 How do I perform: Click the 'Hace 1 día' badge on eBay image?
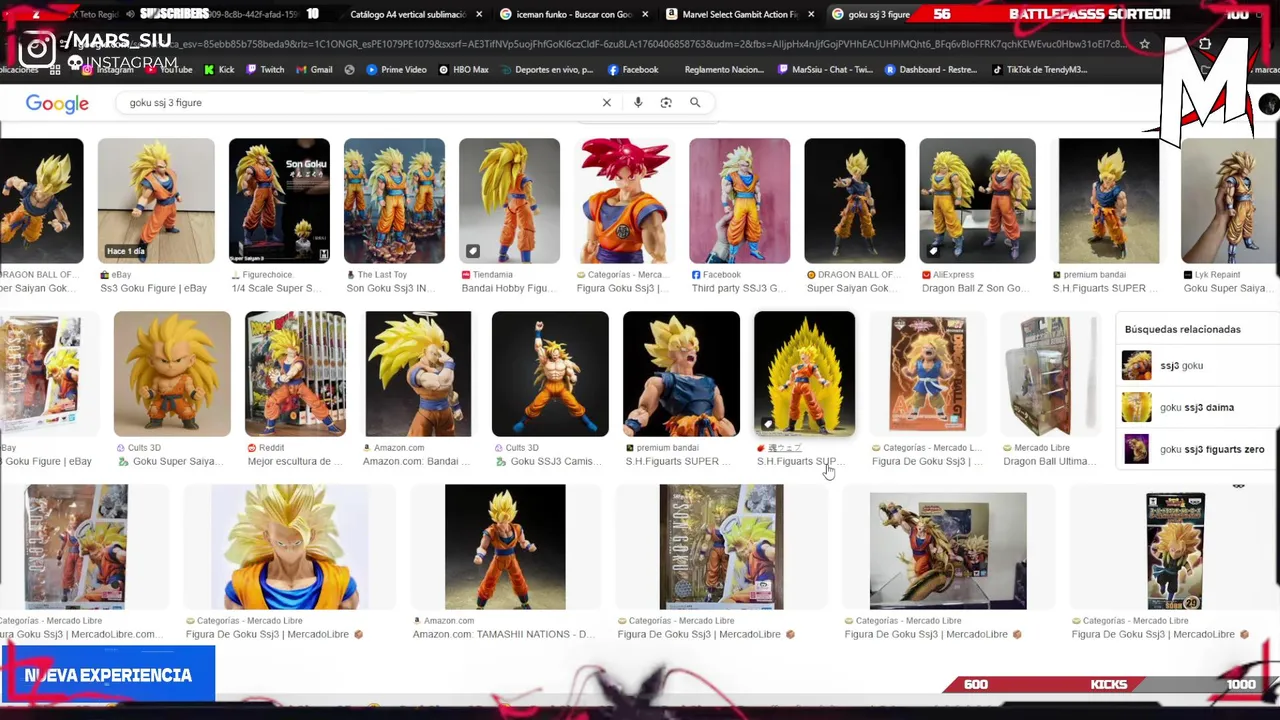coord(126,251)
